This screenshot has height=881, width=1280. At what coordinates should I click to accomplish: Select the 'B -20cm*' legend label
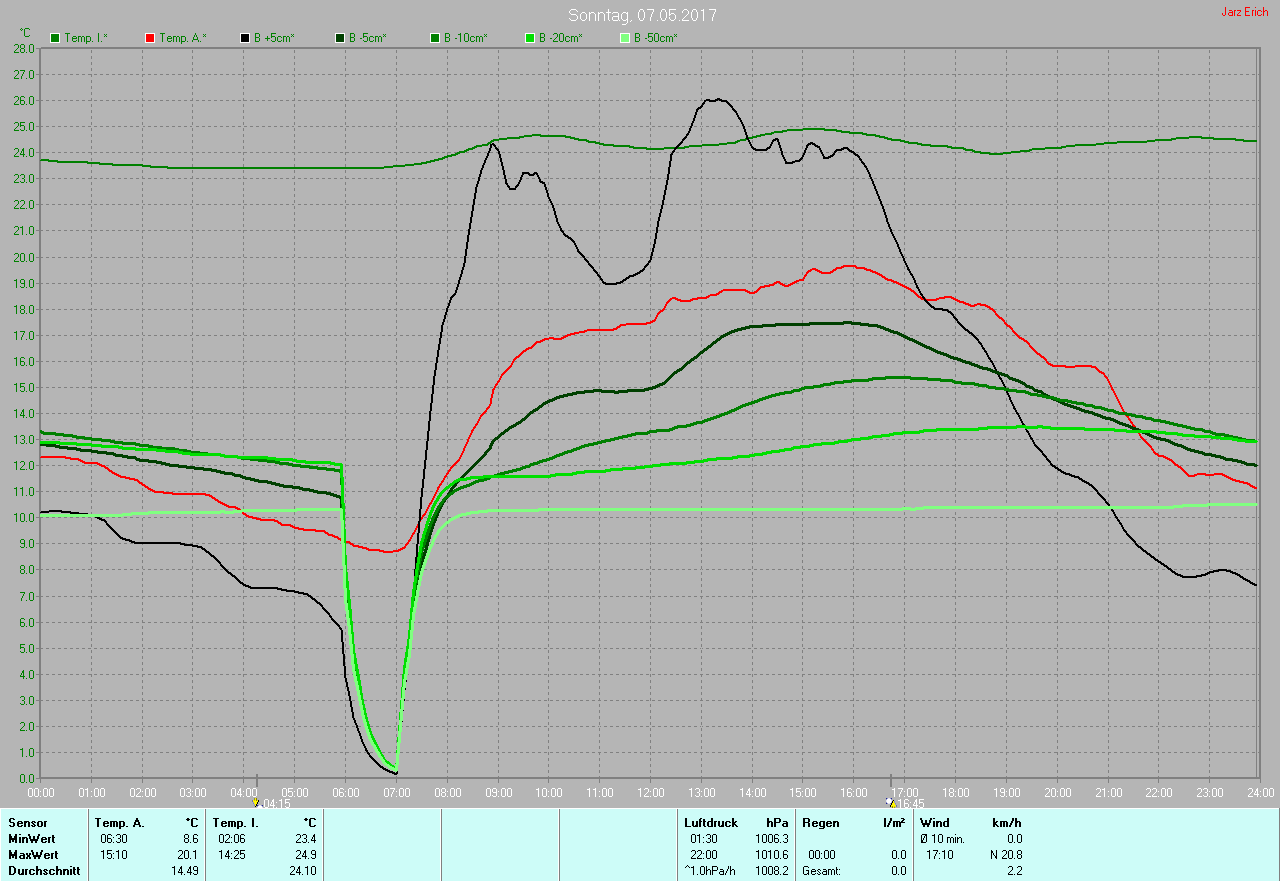[x=560, y=38]
